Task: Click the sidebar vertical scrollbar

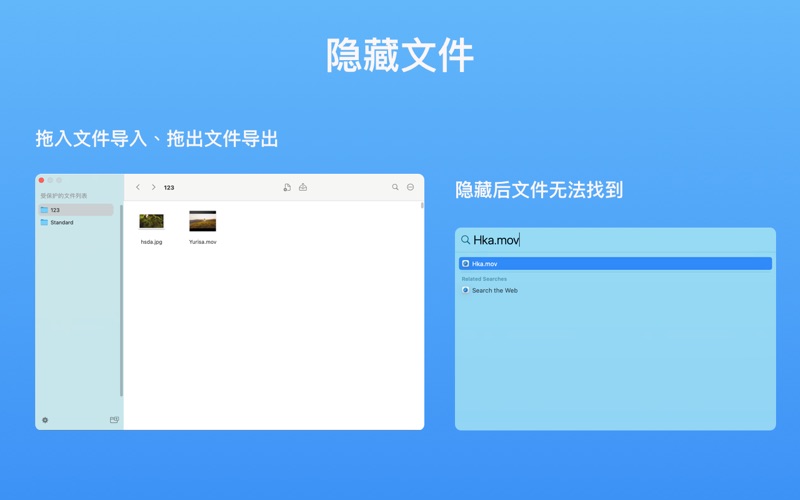Action: click(121, 300)
